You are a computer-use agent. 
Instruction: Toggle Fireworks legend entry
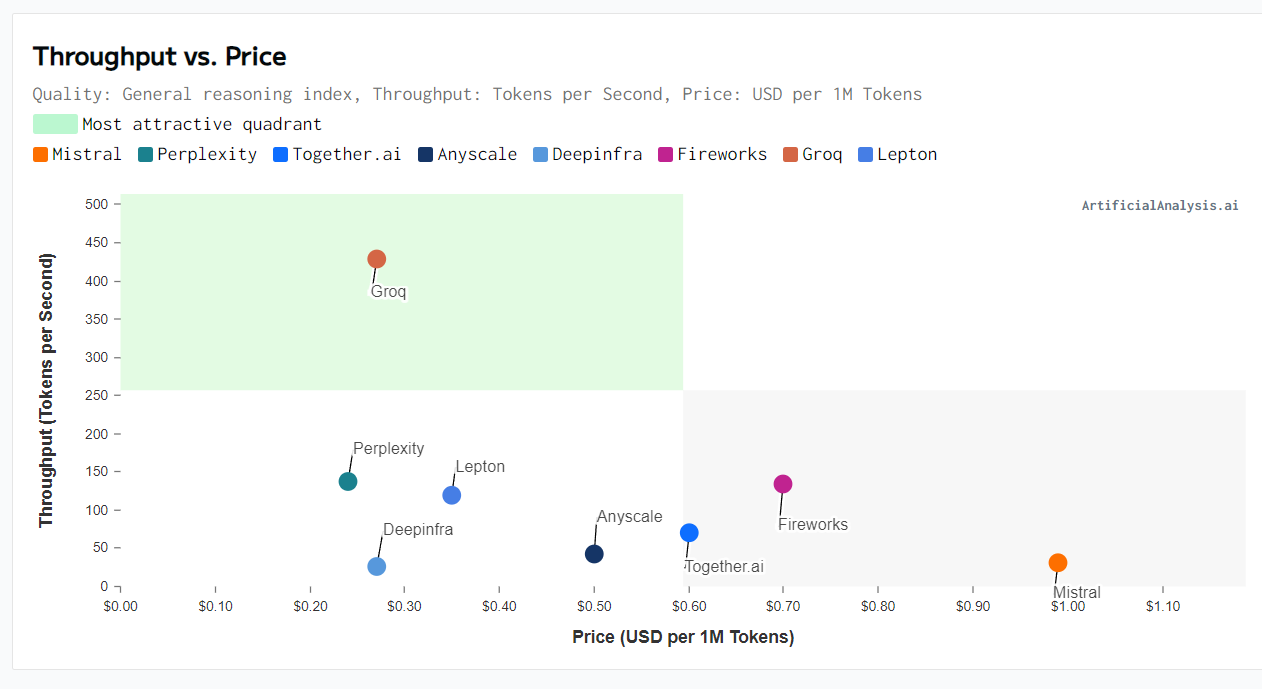coord(713,154)
